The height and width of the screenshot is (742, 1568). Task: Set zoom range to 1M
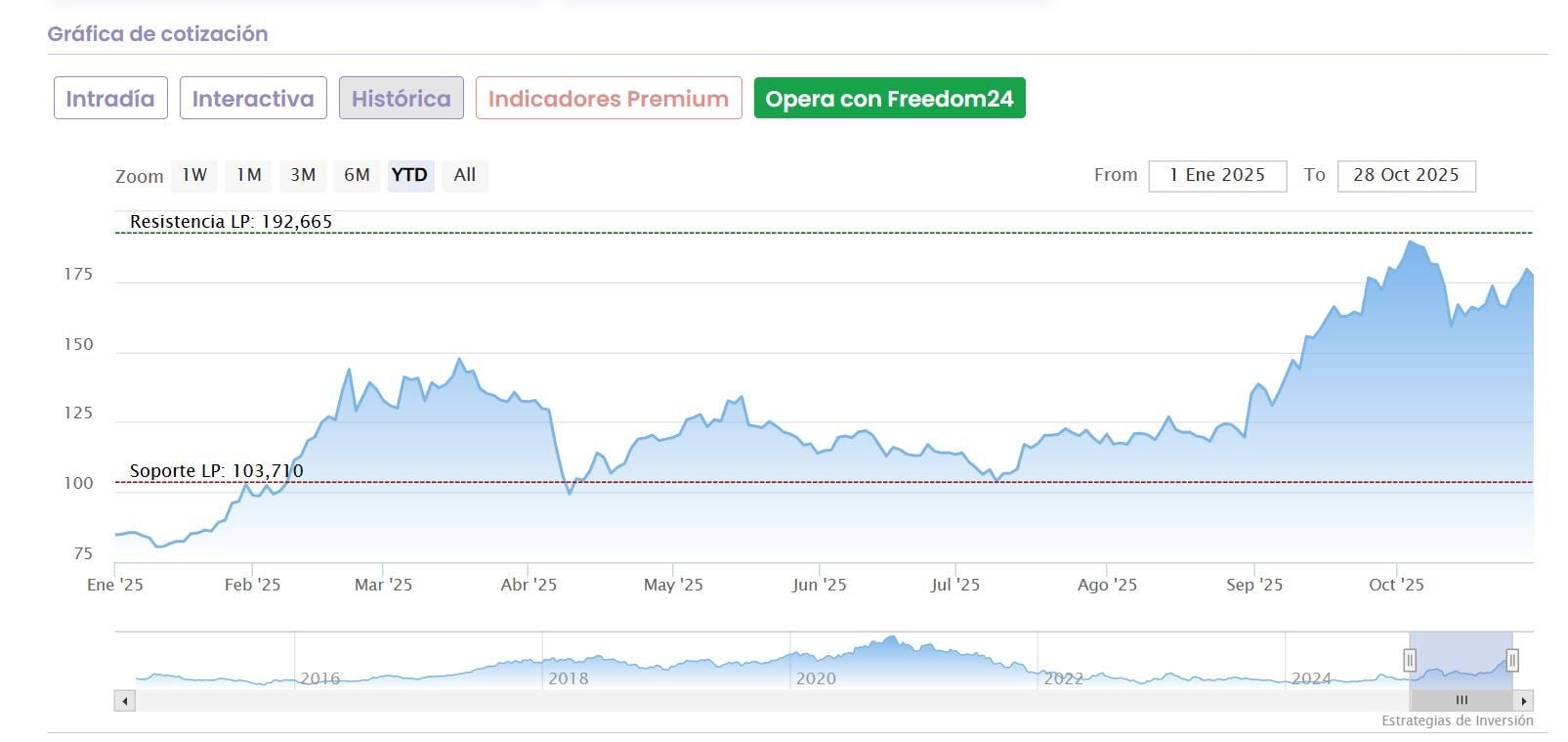[x=249, y=175]
